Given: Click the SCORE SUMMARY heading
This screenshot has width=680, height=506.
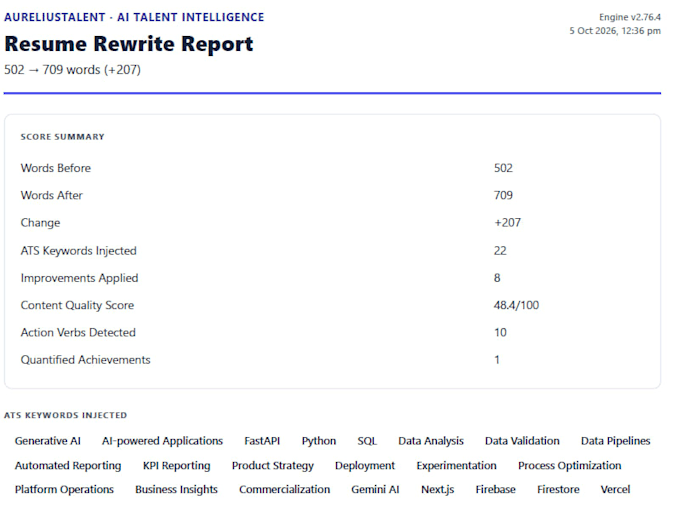Looking at the screenshot, I should coord(62,137).
